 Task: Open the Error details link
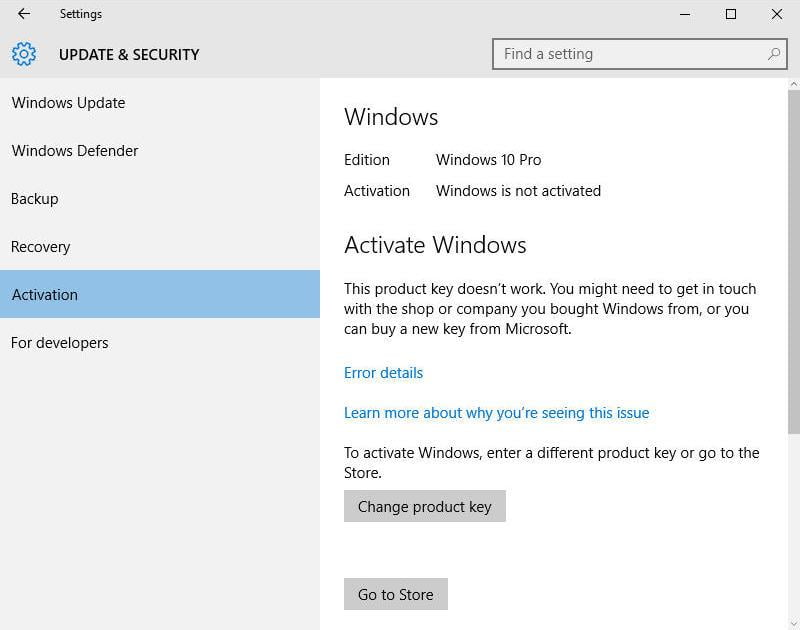pos(383,373)
